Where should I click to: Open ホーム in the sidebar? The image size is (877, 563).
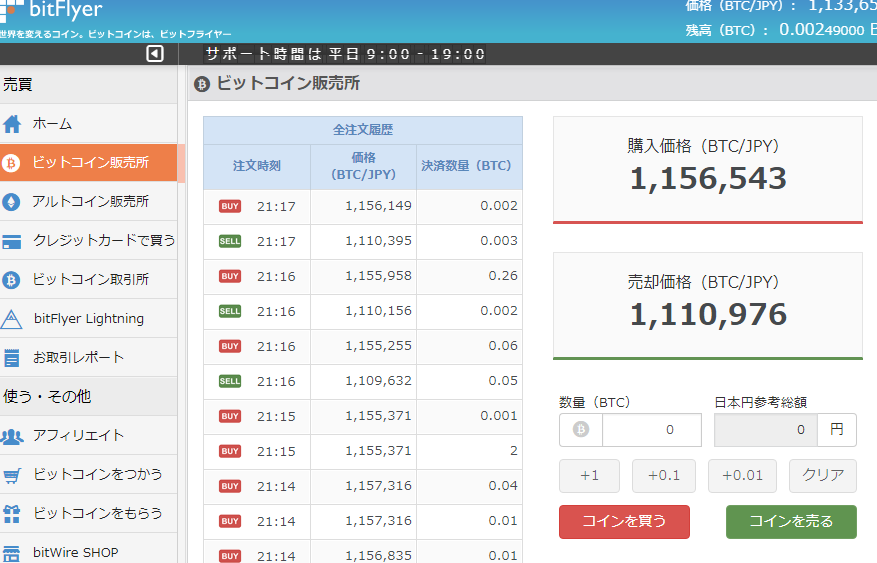point(88,124)
